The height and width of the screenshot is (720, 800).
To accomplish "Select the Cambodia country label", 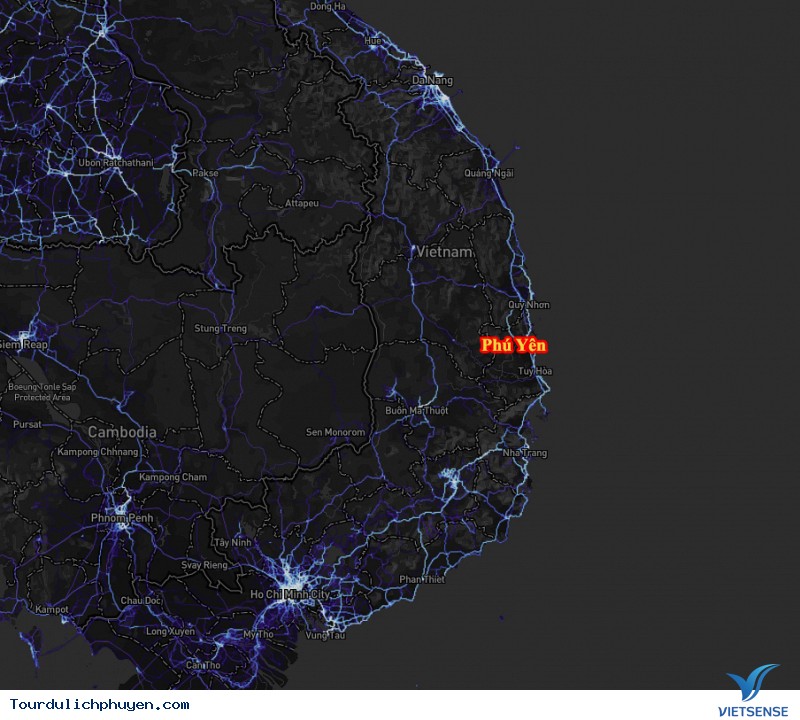I will (121, 432).
